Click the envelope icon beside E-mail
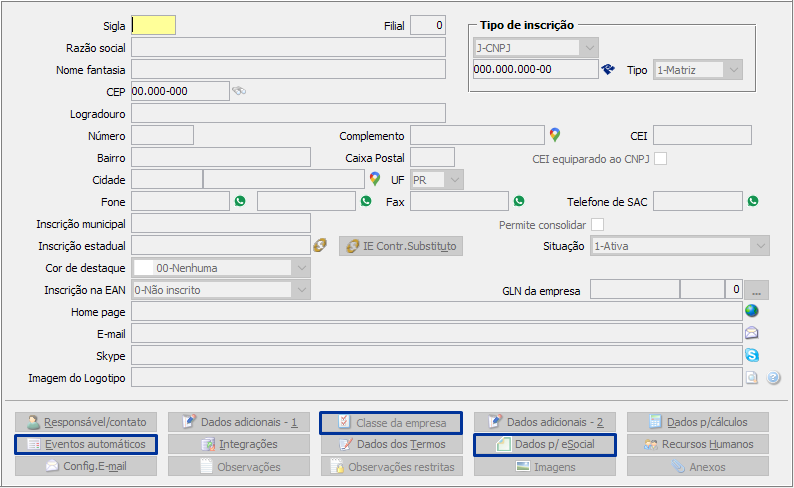The width and height of the screenshot is (794, 488). pos(752,333)
